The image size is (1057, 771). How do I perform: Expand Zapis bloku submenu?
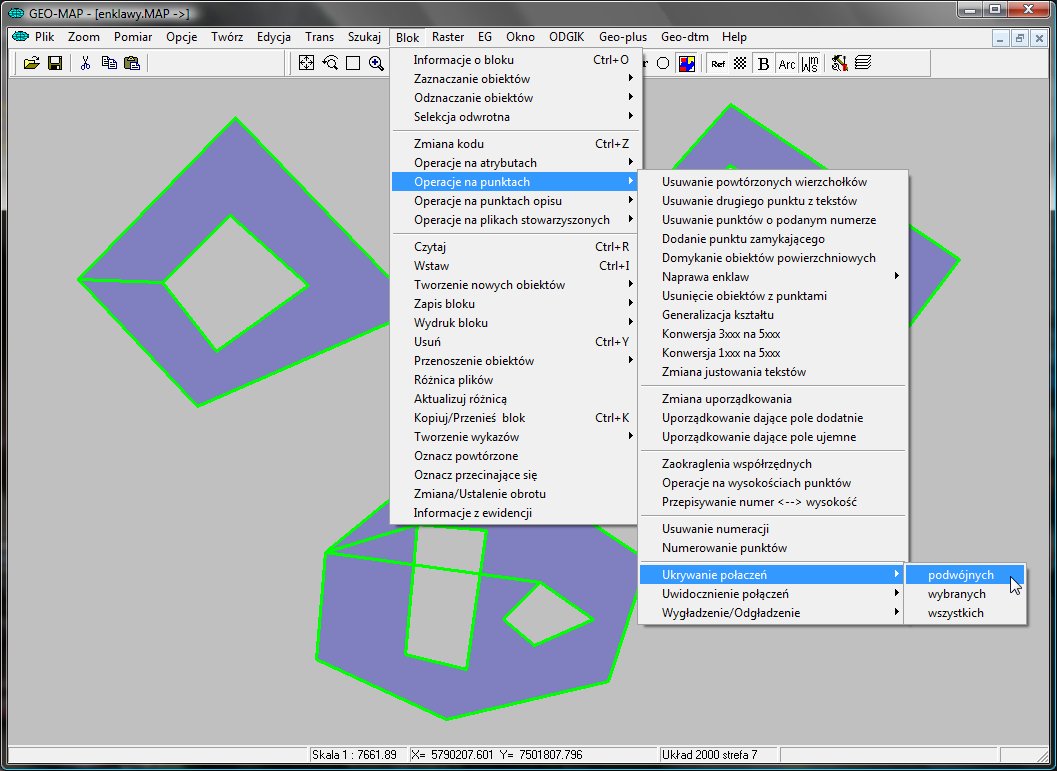(515, 303)
